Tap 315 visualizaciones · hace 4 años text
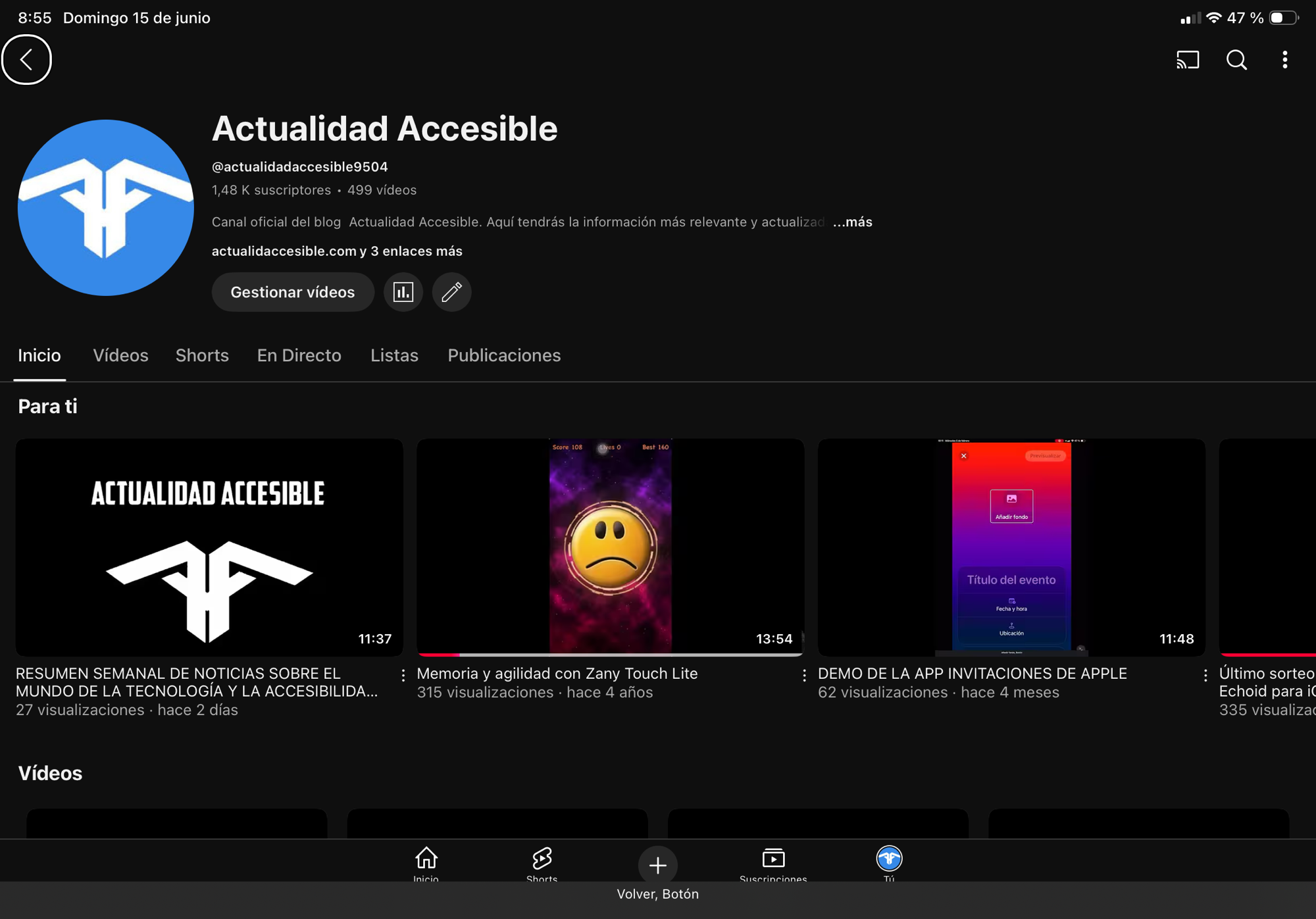This screenshot has height=919, width=1316. (x=534, y=693)
